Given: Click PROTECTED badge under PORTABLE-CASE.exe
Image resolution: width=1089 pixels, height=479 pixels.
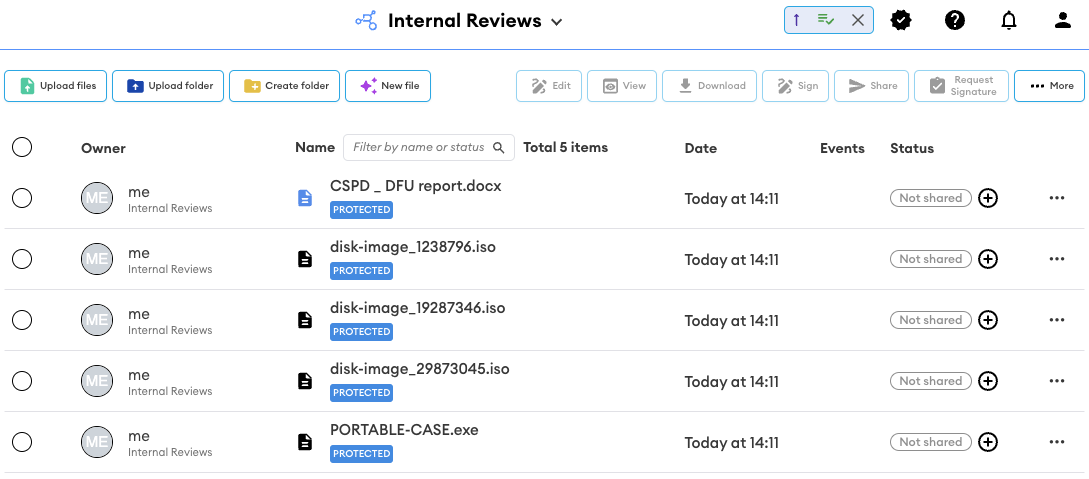Looking at the screenshot, I should [x=361, y=454].
